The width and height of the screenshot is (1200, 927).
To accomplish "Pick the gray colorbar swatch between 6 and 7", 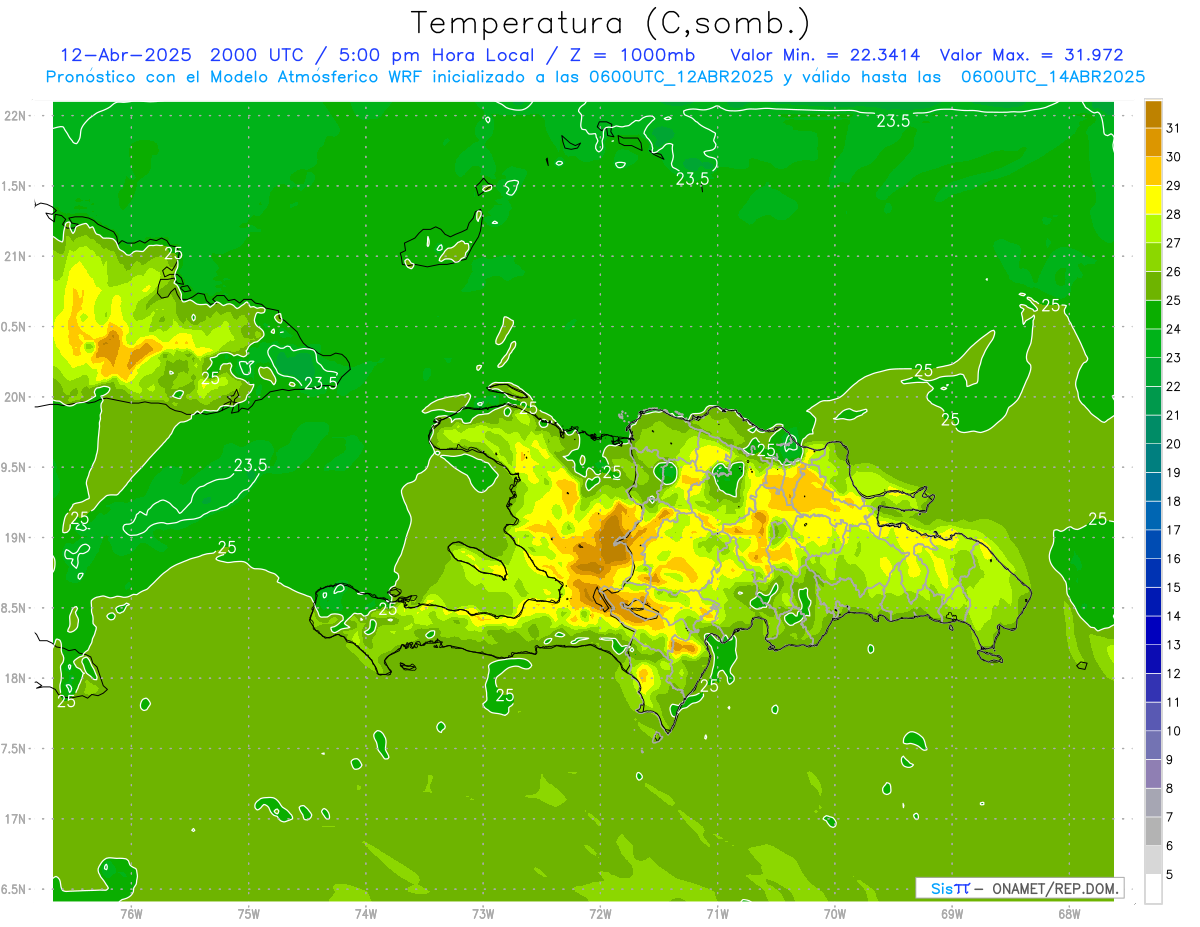I will (1153, 832).
